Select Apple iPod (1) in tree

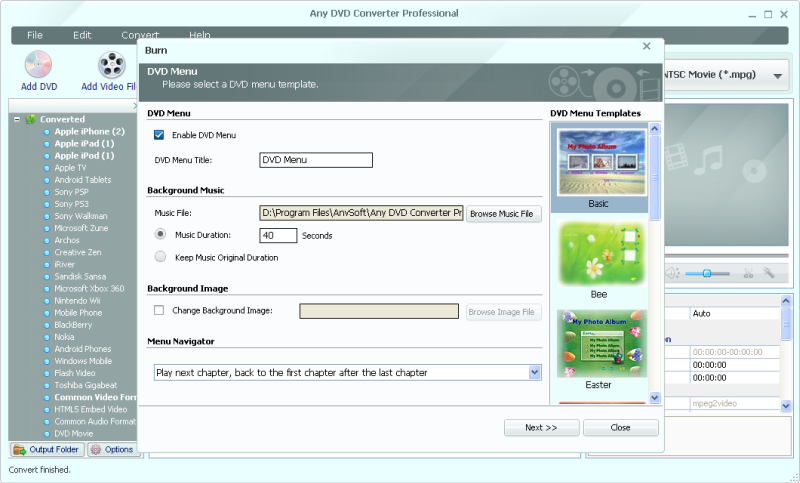pyautogui.click(x=84, y=156)
